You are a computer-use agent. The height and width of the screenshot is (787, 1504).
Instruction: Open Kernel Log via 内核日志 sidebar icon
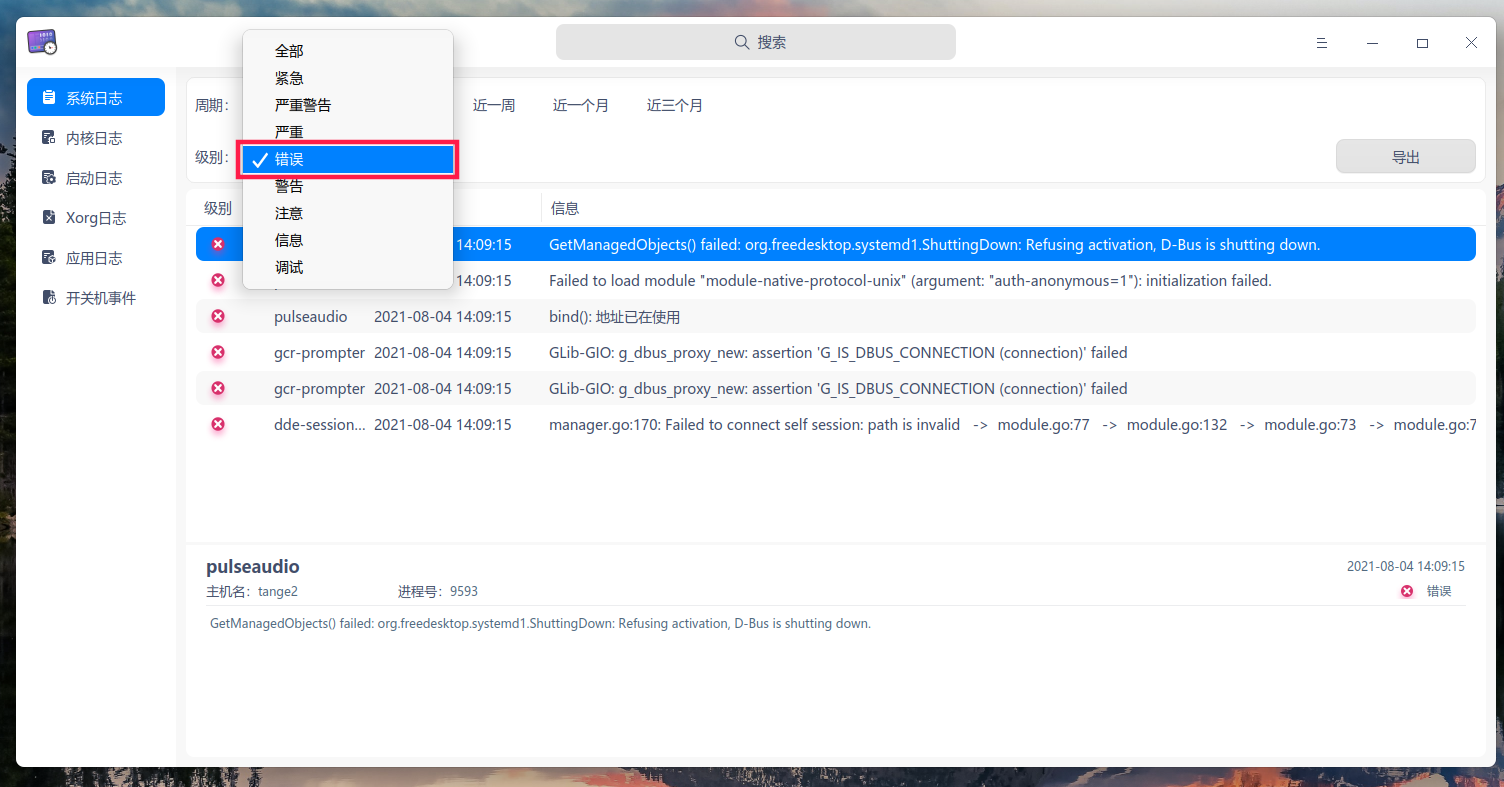coord(48,138)
